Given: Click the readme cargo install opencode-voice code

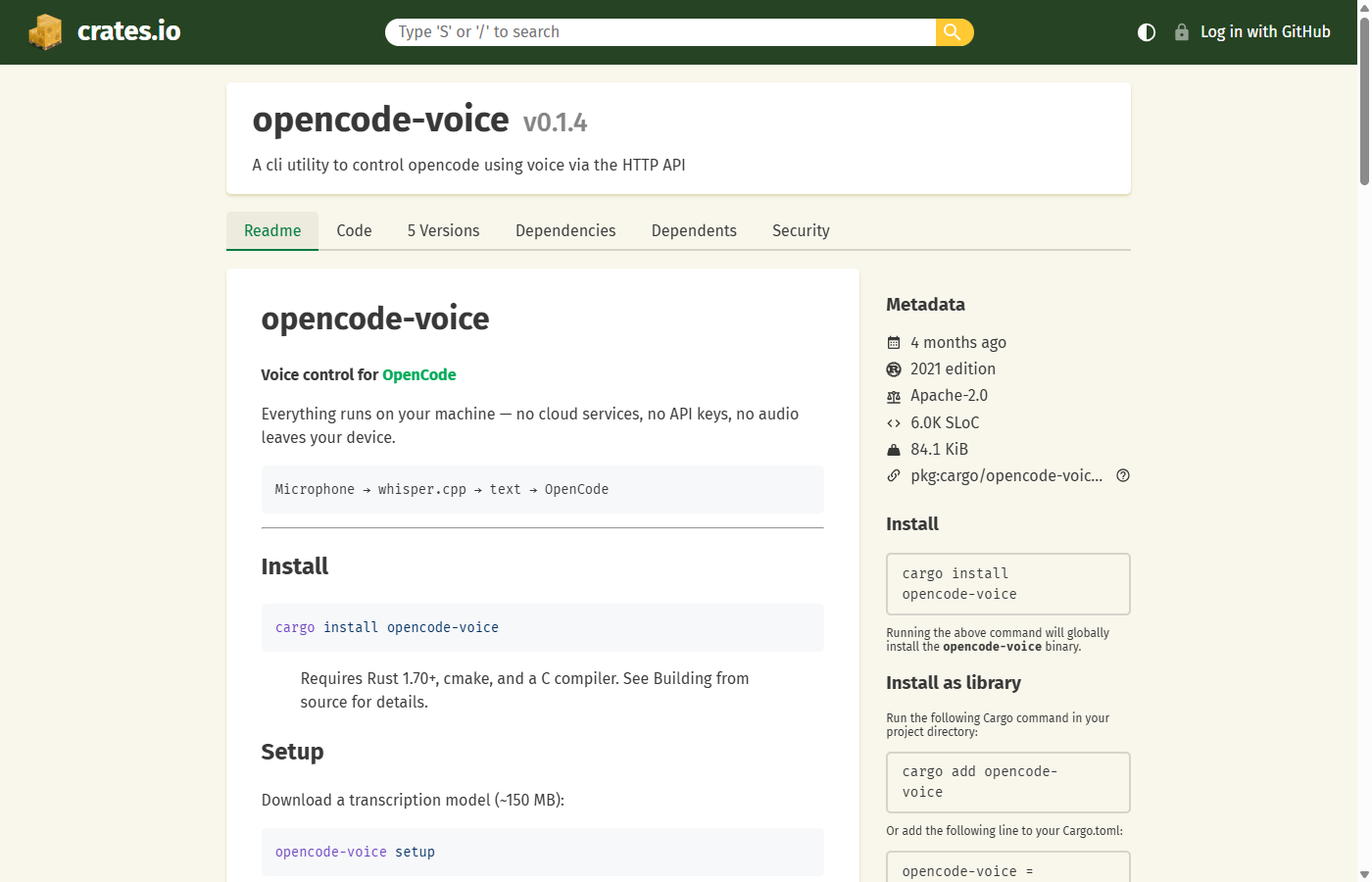Looking at the screenshot, I should [543, 628].
